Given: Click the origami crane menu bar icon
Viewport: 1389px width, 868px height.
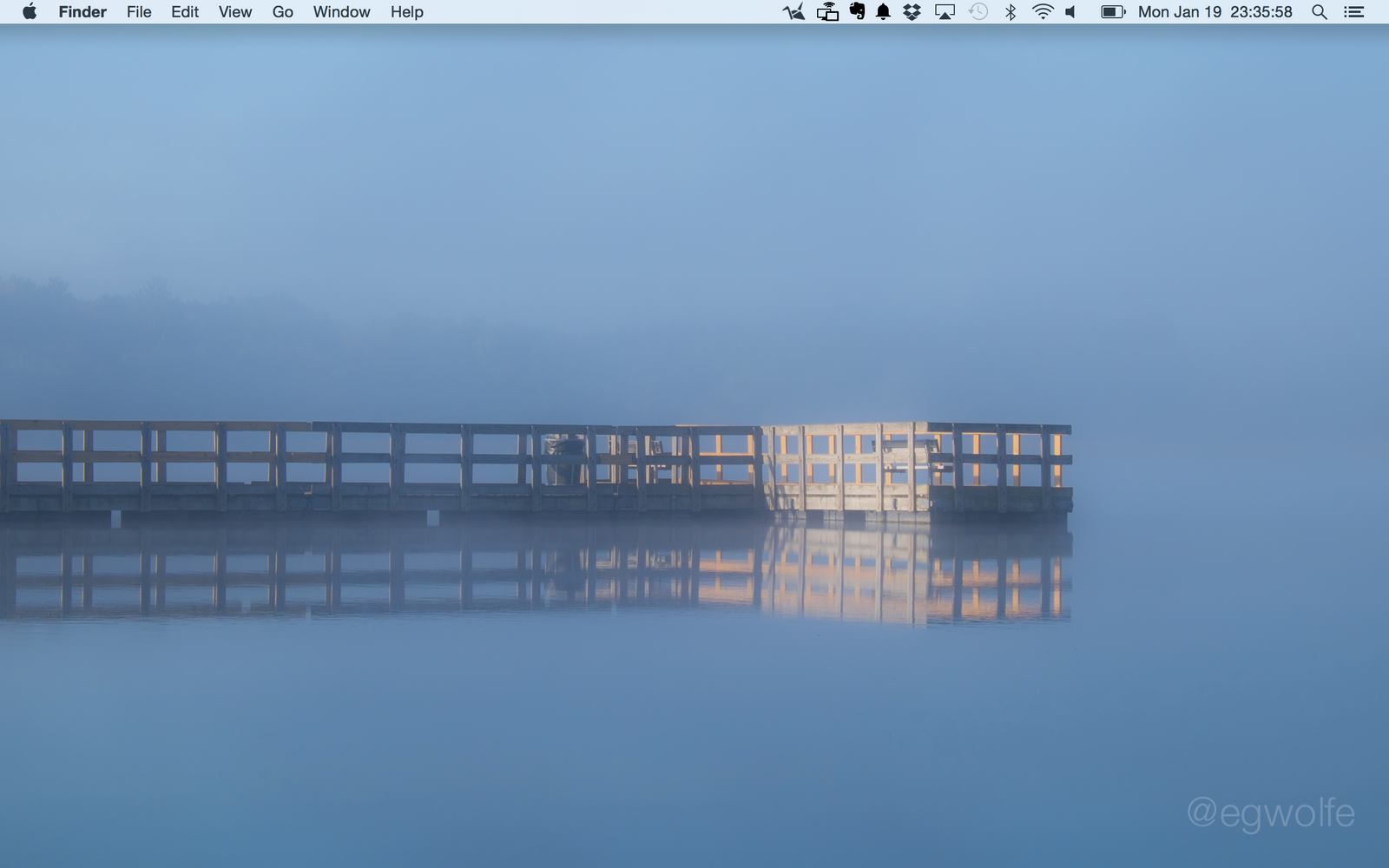Looking at the screenshot, I should [793, 12].
